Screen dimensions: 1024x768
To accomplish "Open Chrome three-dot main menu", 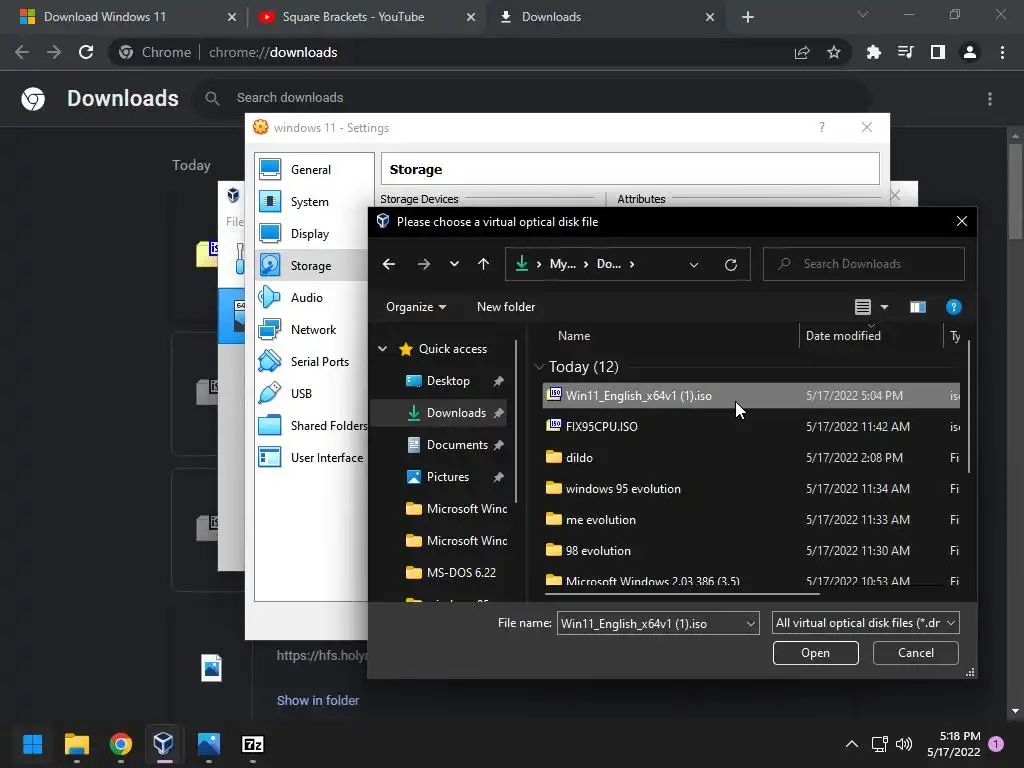I will (1002, 52).
